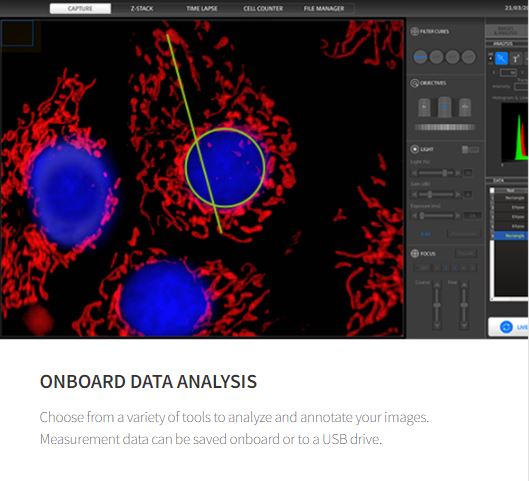Click the navigator thumbnail in image corner
The image size is (529, 481).
18,33
